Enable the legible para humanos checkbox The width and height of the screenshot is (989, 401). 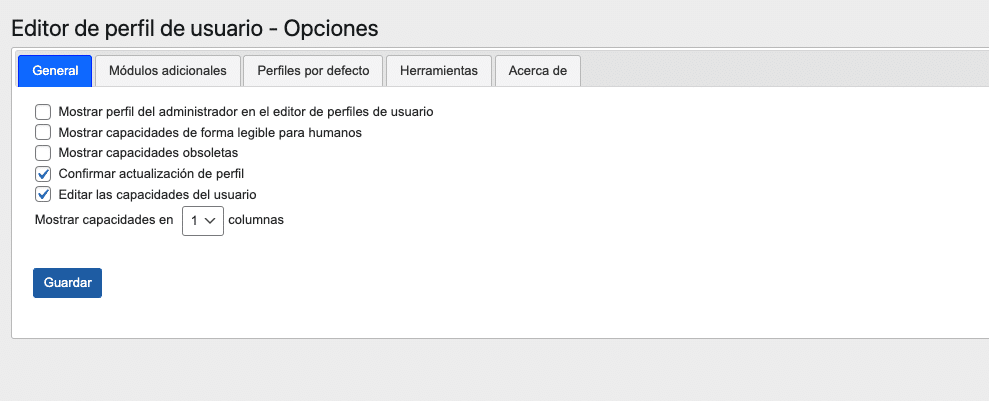(x=43, y=132)
